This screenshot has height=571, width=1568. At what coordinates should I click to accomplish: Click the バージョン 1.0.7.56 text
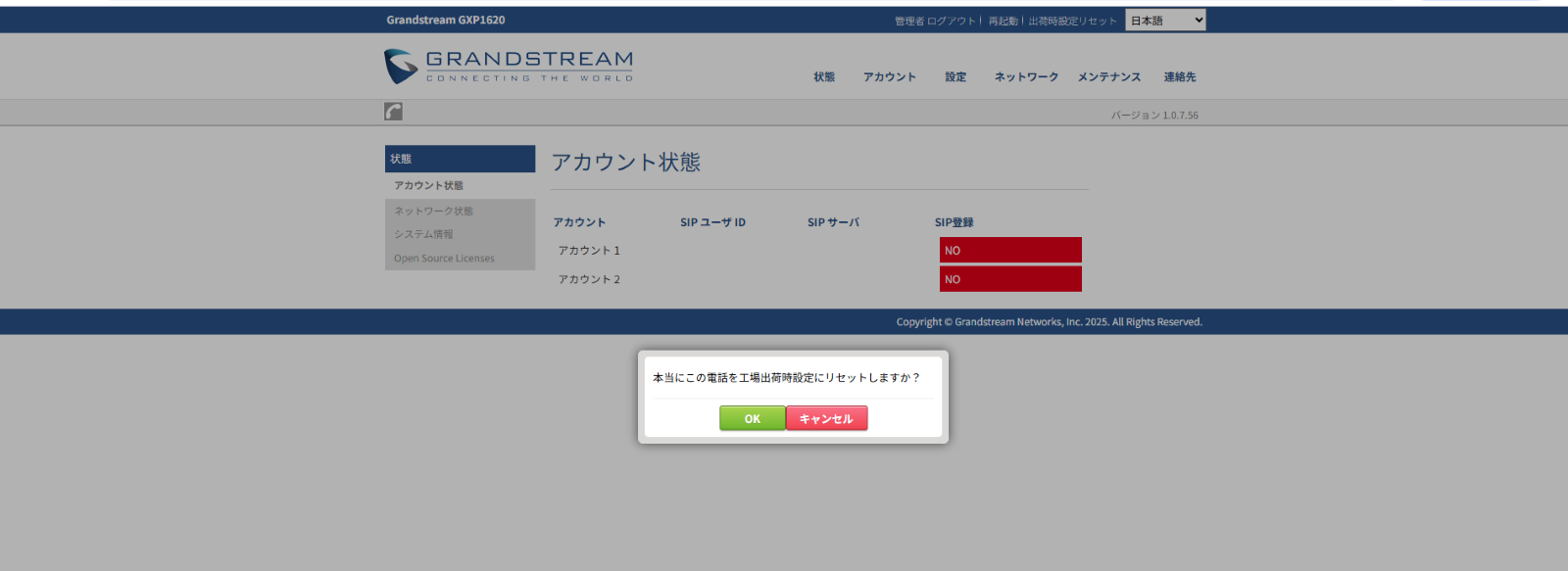(x=1154, y=115)
